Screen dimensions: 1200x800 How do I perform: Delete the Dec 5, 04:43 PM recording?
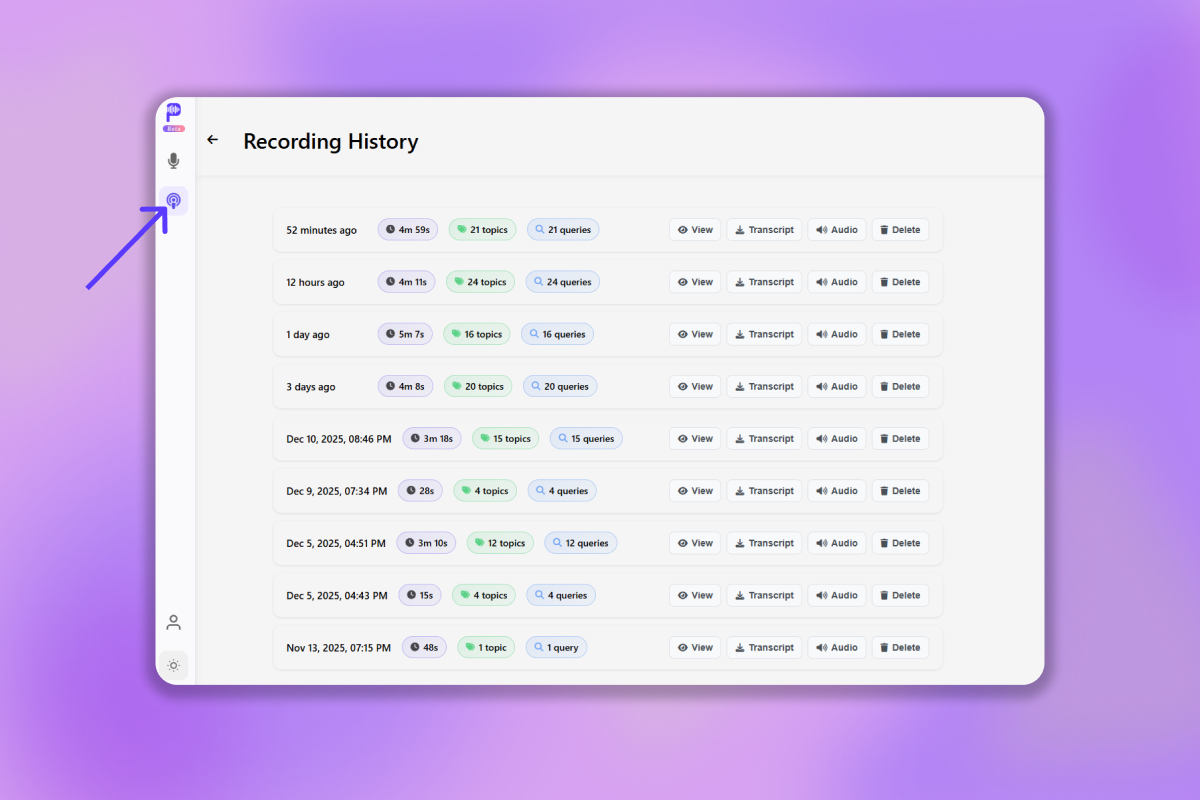point(899,595)
